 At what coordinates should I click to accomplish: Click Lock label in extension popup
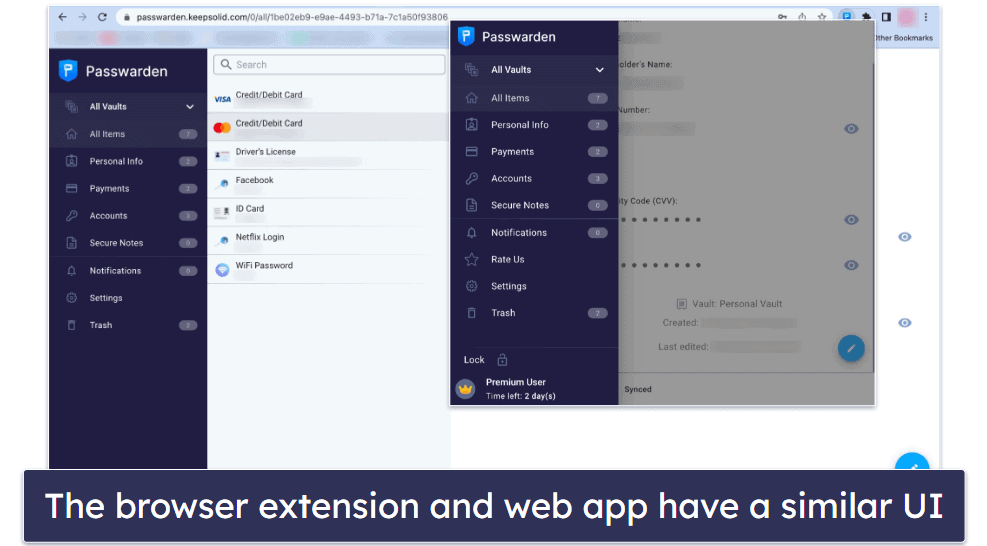pyautogui.click(x=474, y=360)
